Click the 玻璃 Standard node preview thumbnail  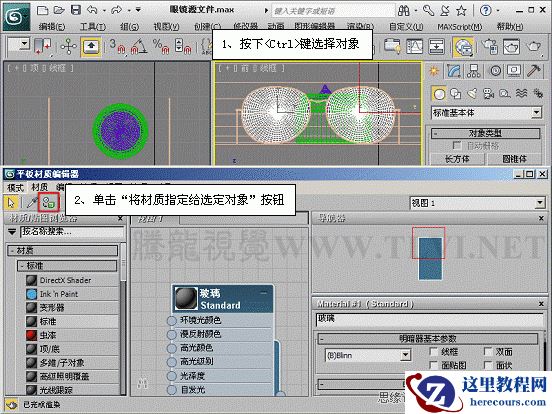tap(186, 299)
